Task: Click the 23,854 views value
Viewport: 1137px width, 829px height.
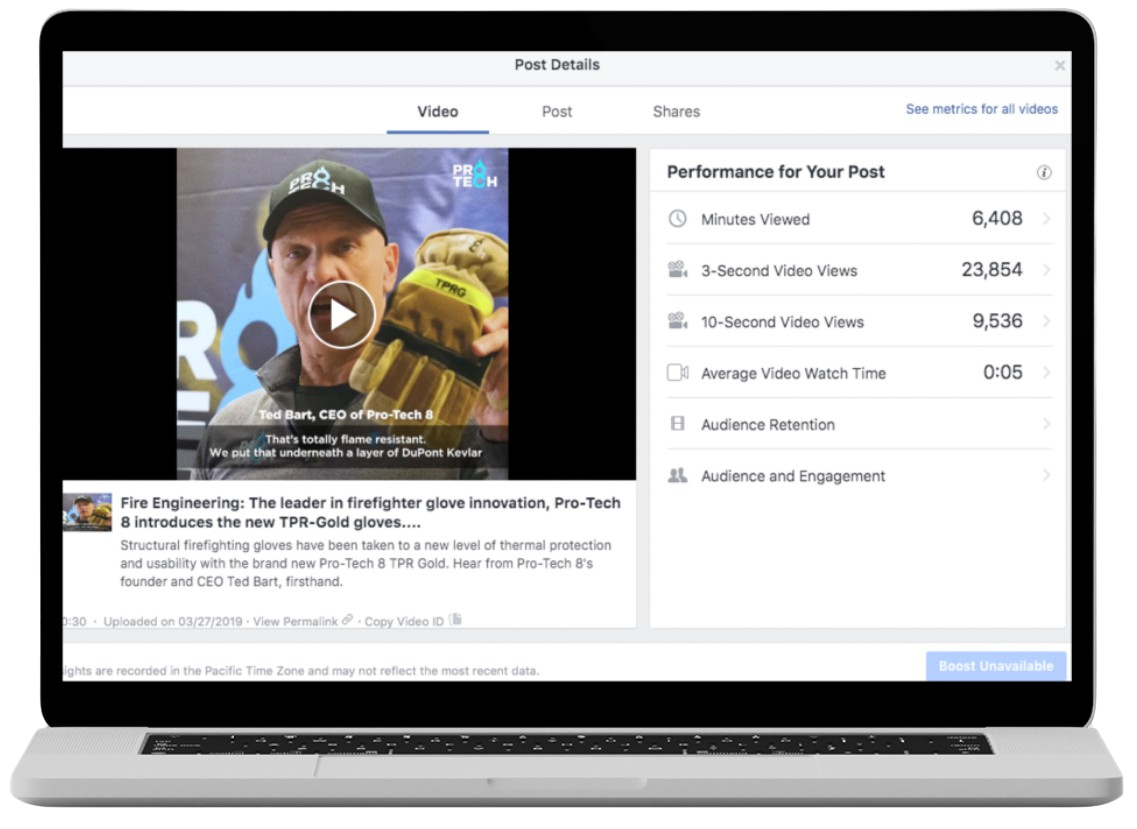Action: [x=992, y=270]
